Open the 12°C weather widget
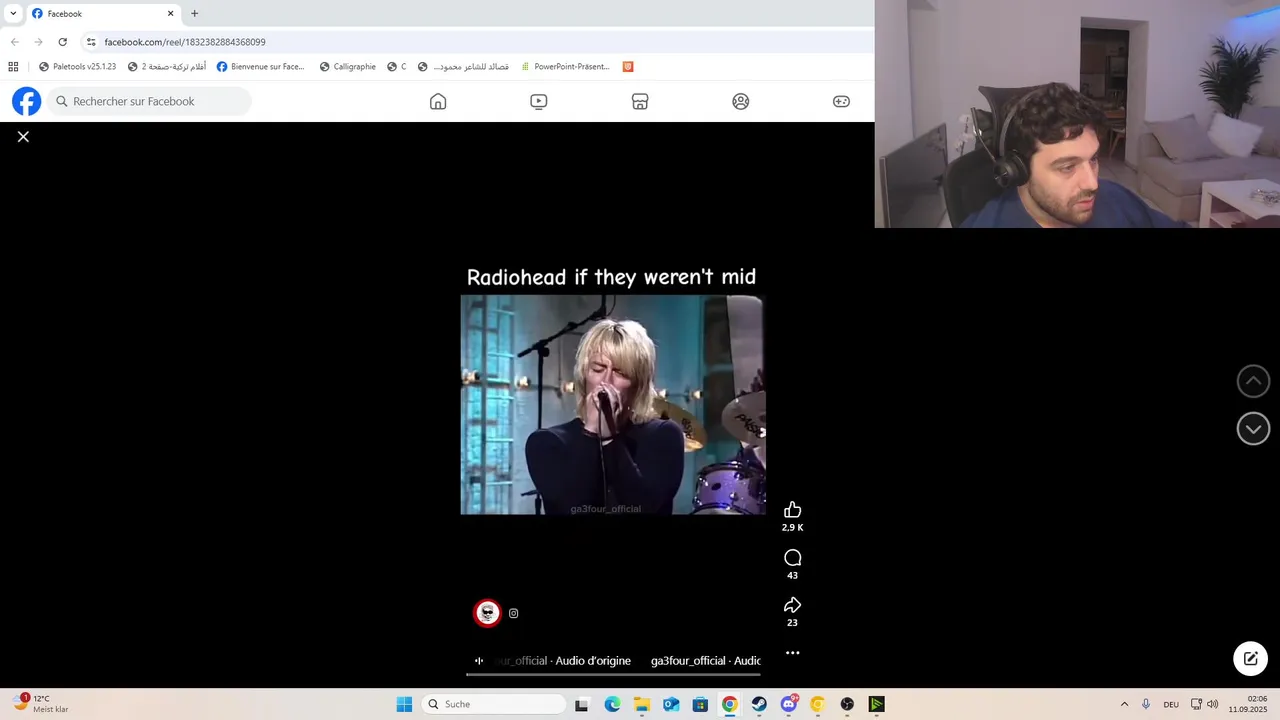 tap(40, 704)
